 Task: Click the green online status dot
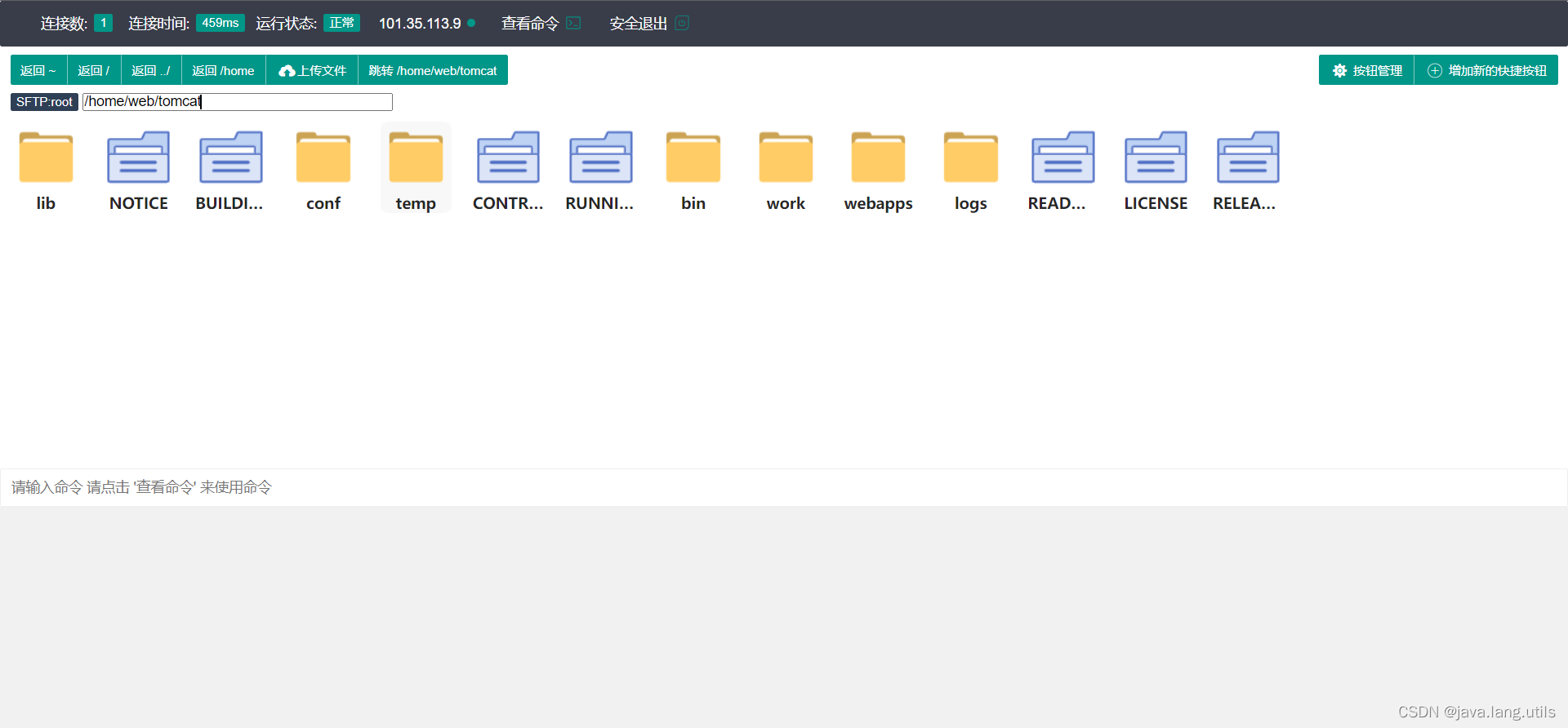coord(471,23)
